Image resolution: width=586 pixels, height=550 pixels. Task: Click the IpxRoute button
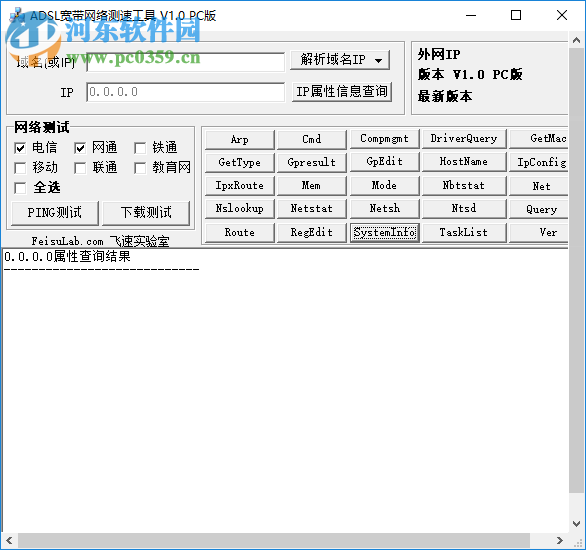pyautogui.click(x=240, y=186)
